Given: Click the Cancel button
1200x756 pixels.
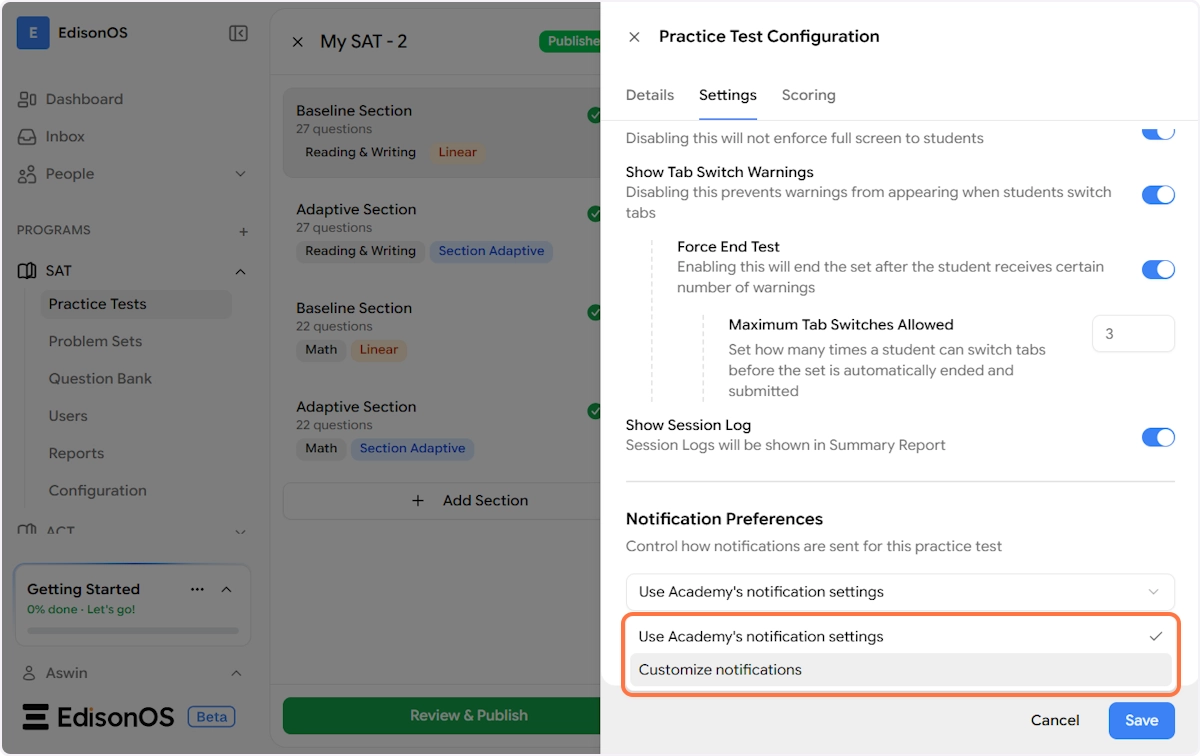Looking at the screenshot, I should pos(1055,720).
